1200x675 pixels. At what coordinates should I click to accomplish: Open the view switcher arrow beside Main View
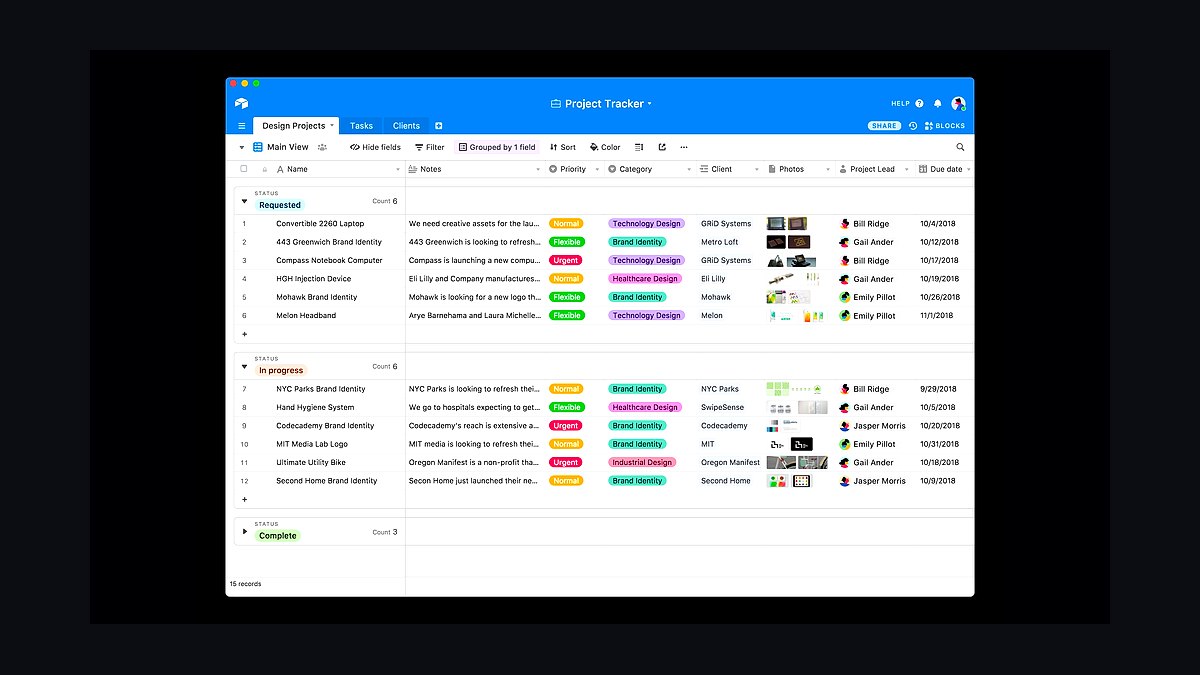pyautogui.click(x=241, y=147)
